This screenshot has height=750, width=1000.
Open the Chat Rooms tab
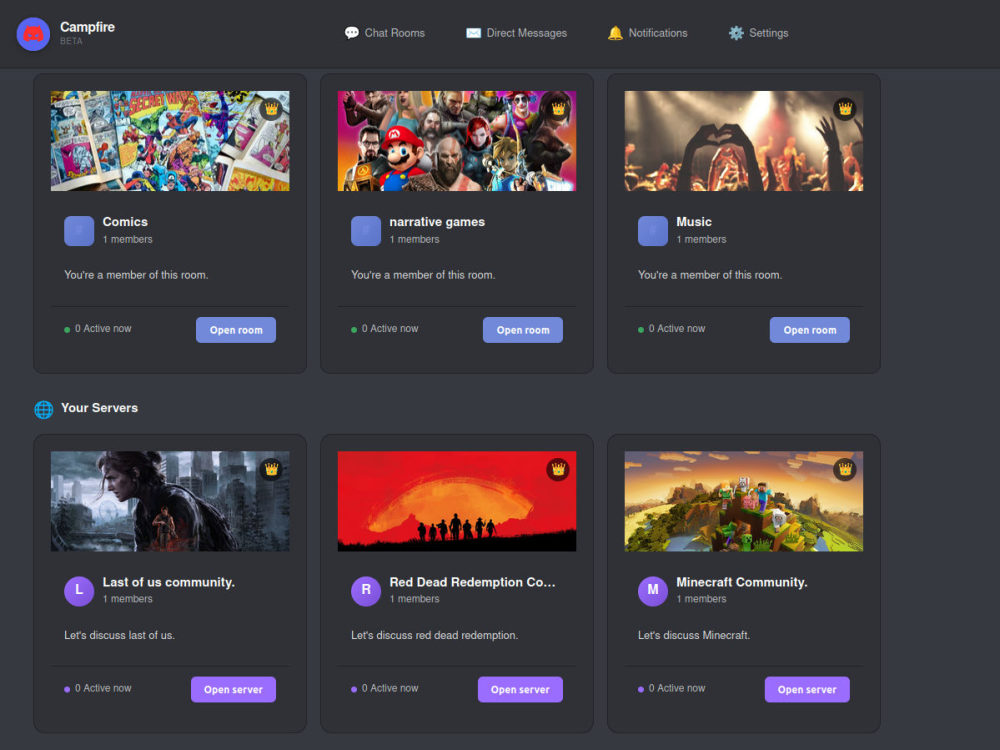(x=385, y=33)
